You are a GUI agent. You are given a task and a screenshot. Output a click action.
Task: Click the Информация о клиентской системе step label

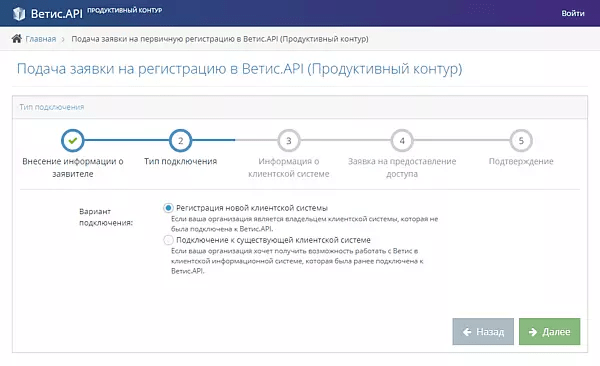(289, 168)
